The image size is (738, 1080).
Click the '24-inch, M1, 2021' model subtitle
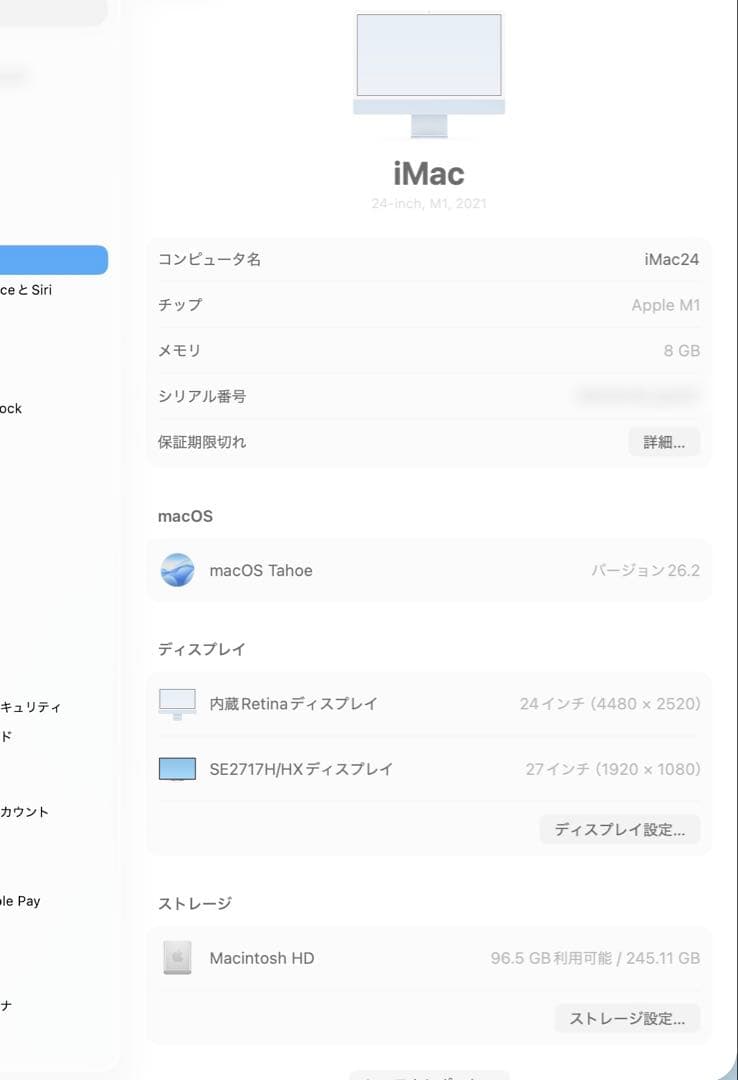[x=429, y=203]
